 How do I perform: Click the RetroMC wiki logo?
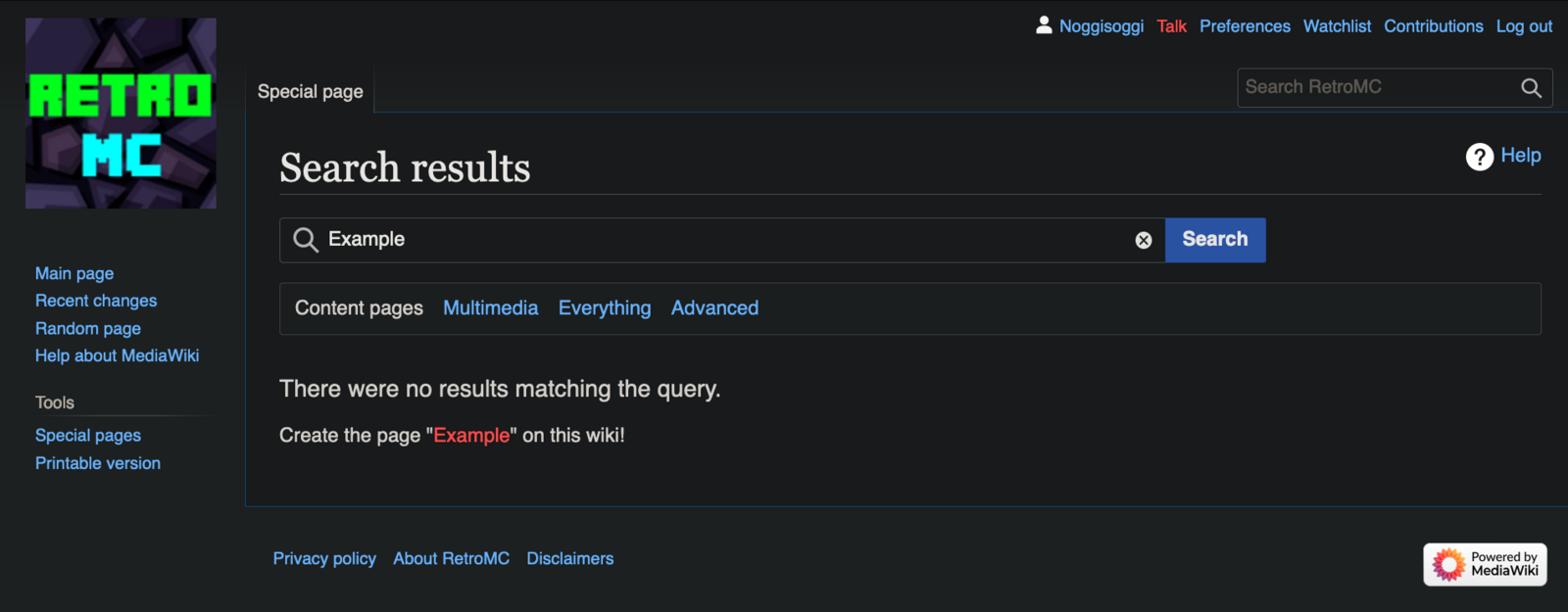[x=120, y=113]
